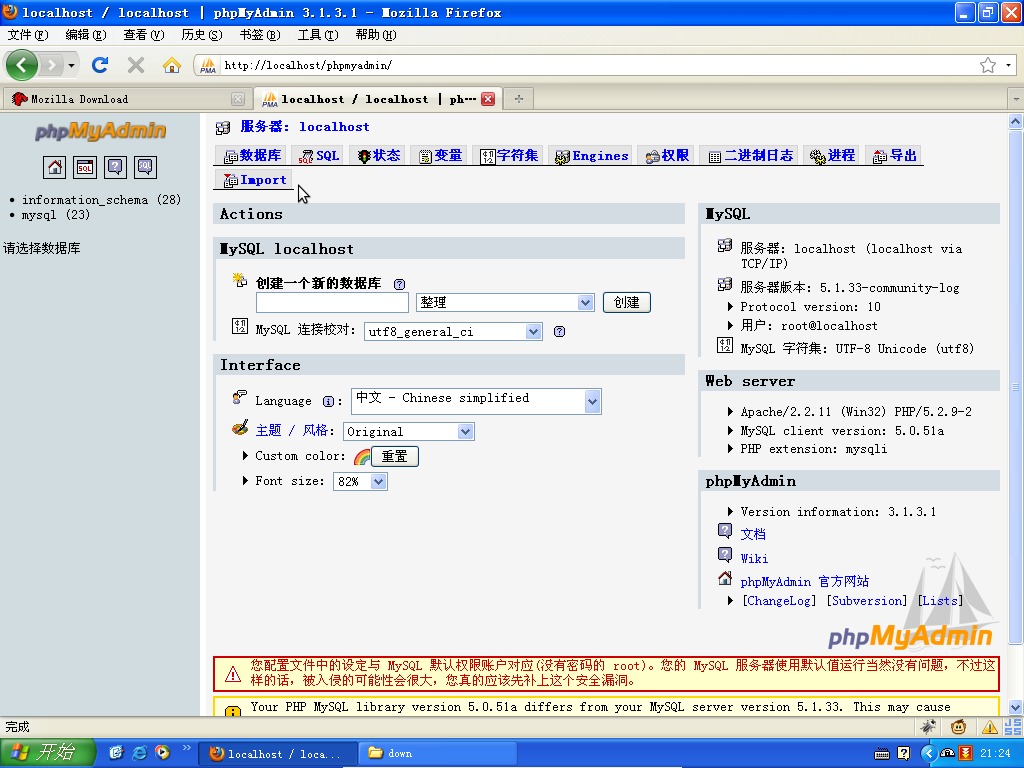This screenshot has height=768, width=1024.
Task: Click the 创建 create button
Action: tap(626, 302)
